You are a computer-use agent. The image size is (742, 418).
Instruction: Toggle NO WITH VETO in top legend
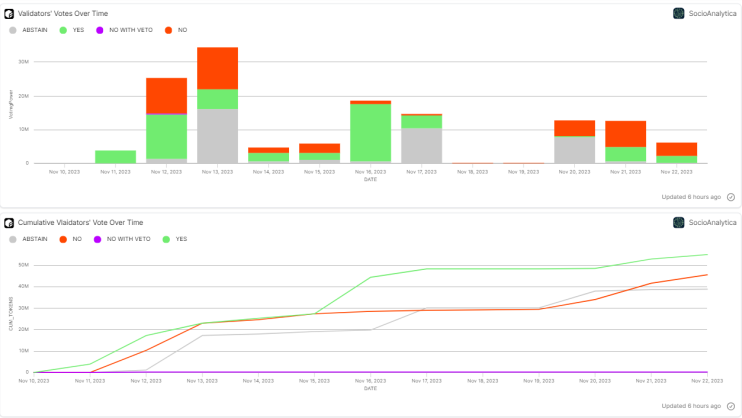point(124,30)
